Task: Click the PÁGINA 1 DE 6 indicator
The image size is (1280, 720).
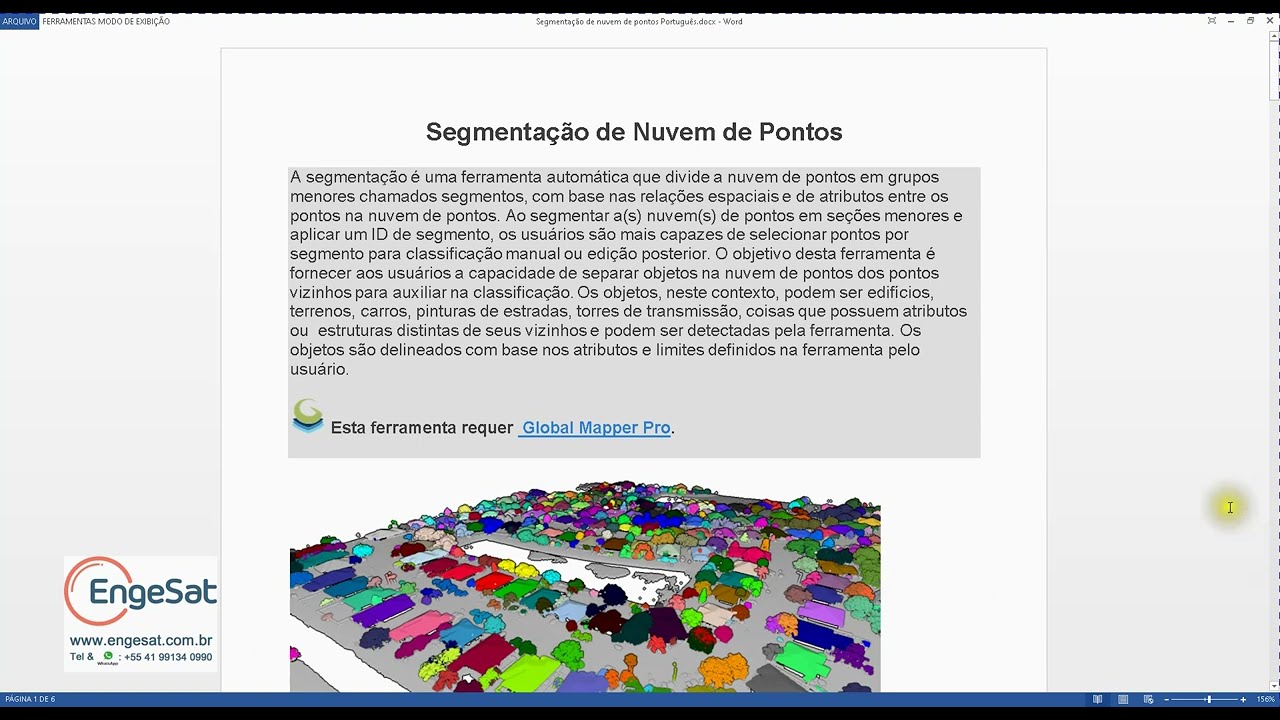Action: (x=30, y=699)
